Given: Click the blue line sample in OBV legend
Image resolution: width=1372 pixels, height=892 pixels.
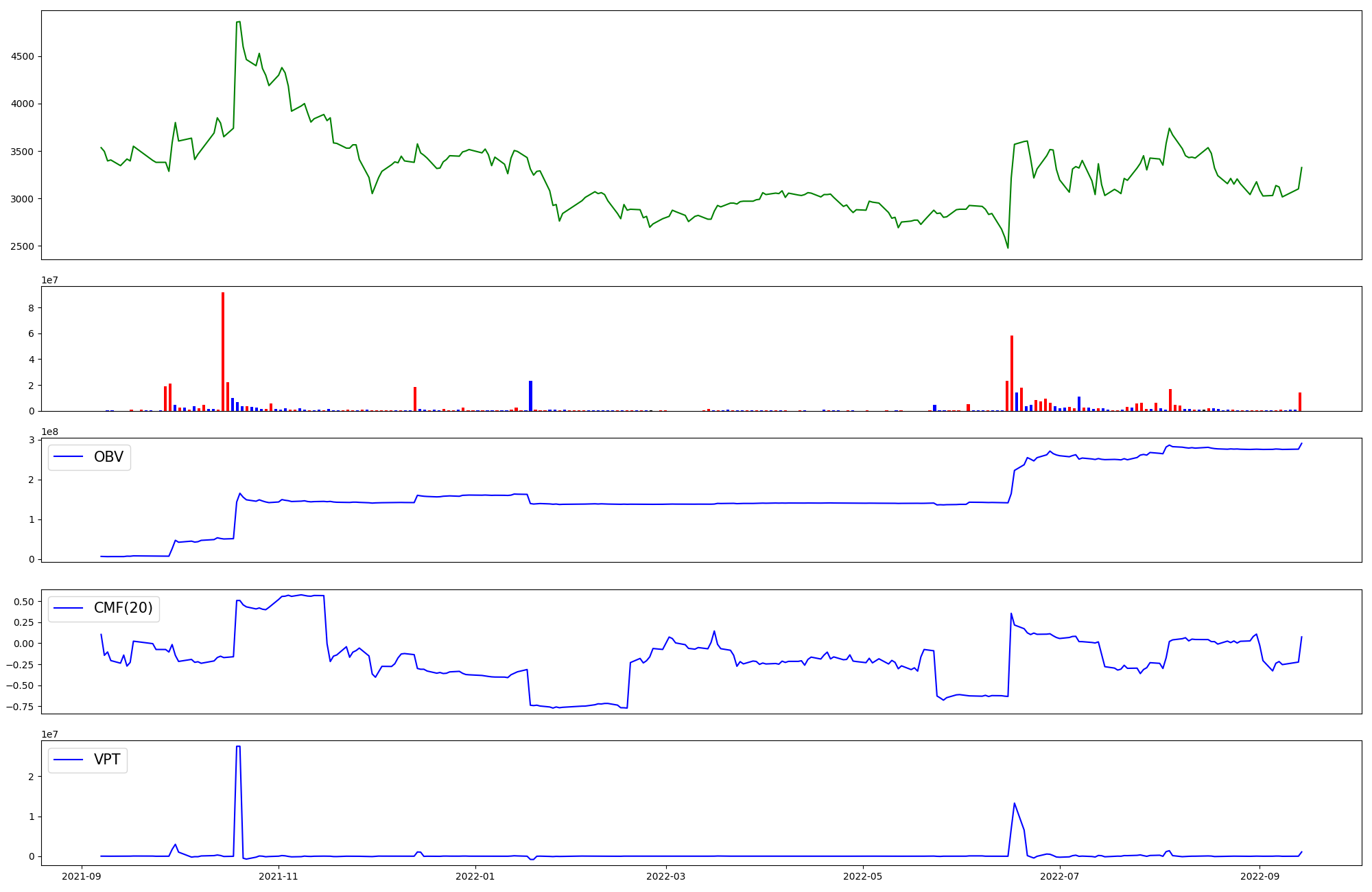Looking at the screenshot, I should (68, 457).
